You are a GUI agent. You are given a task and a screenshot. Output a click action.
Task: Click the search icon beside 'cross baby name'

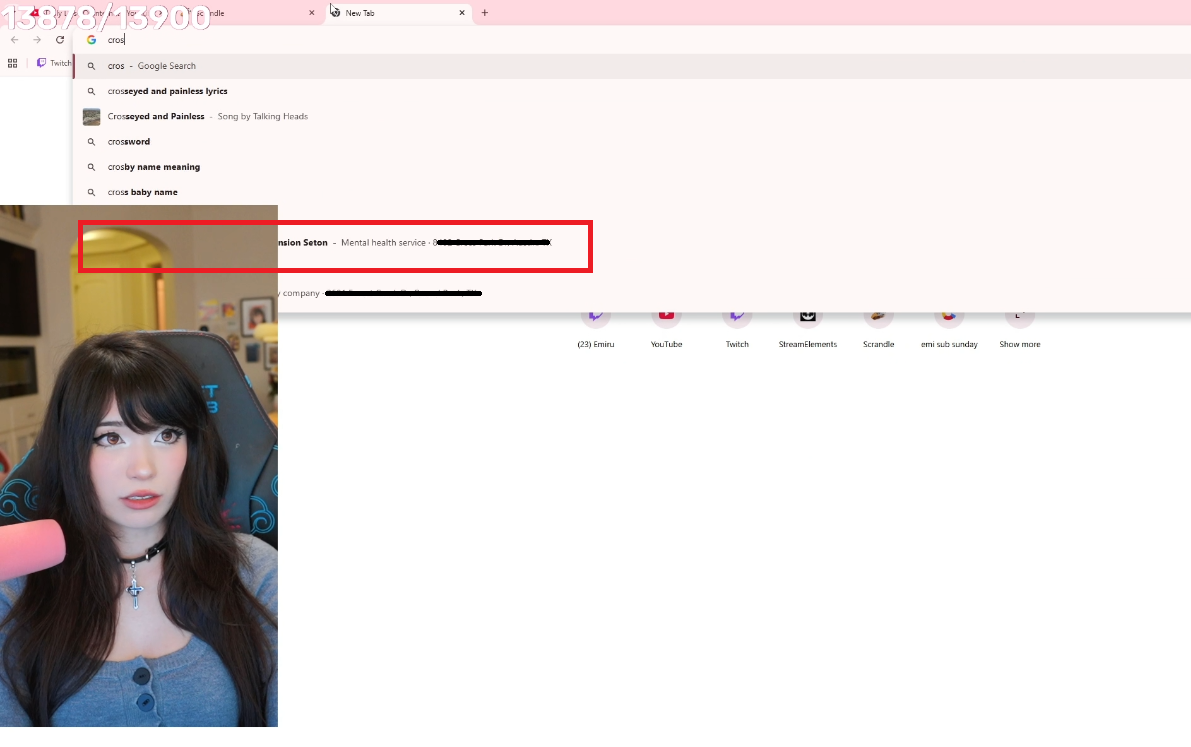[x=91, y=192]
